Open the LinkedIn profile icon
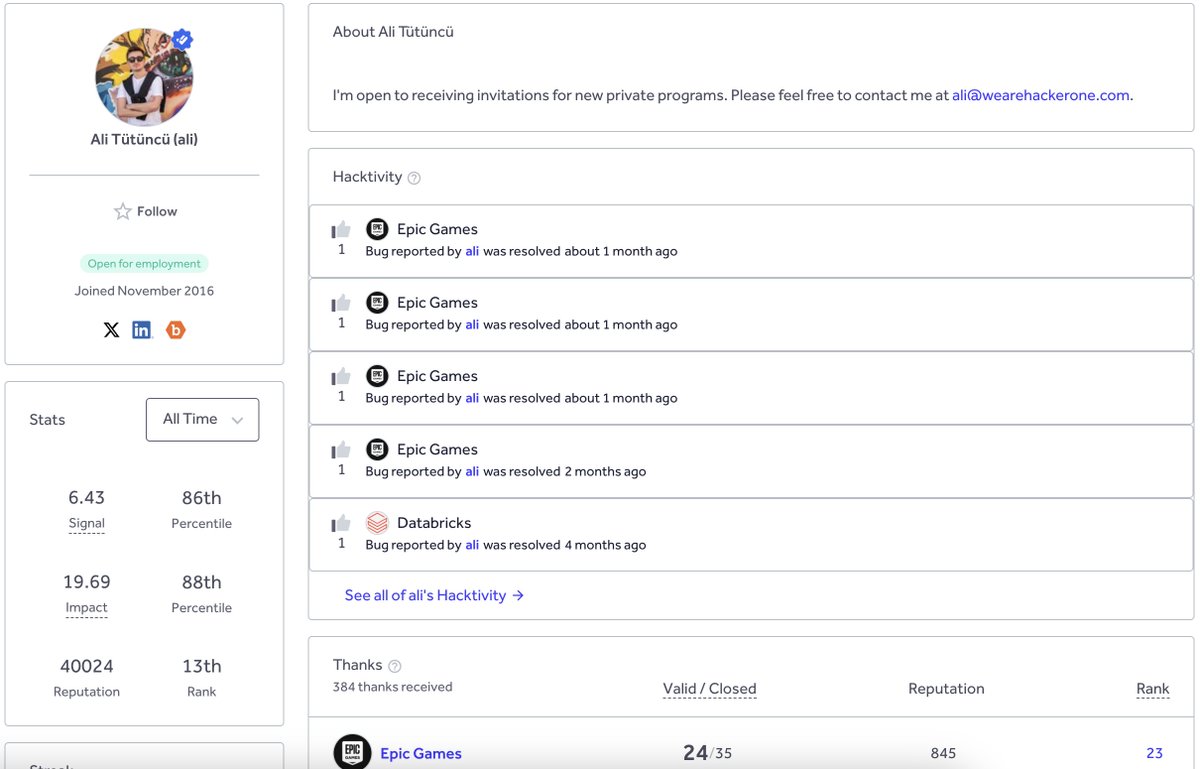 (x=142, y=330)
